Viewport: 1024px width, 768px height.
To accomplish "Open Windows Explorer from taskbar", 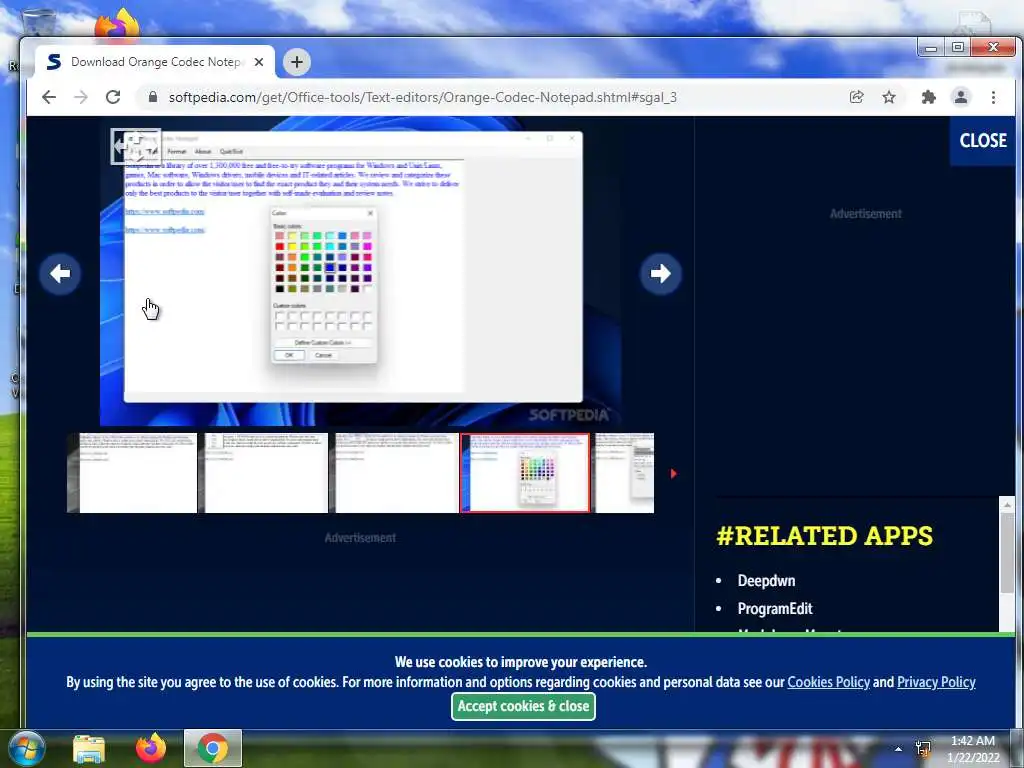I will click(x=89, y=749).
